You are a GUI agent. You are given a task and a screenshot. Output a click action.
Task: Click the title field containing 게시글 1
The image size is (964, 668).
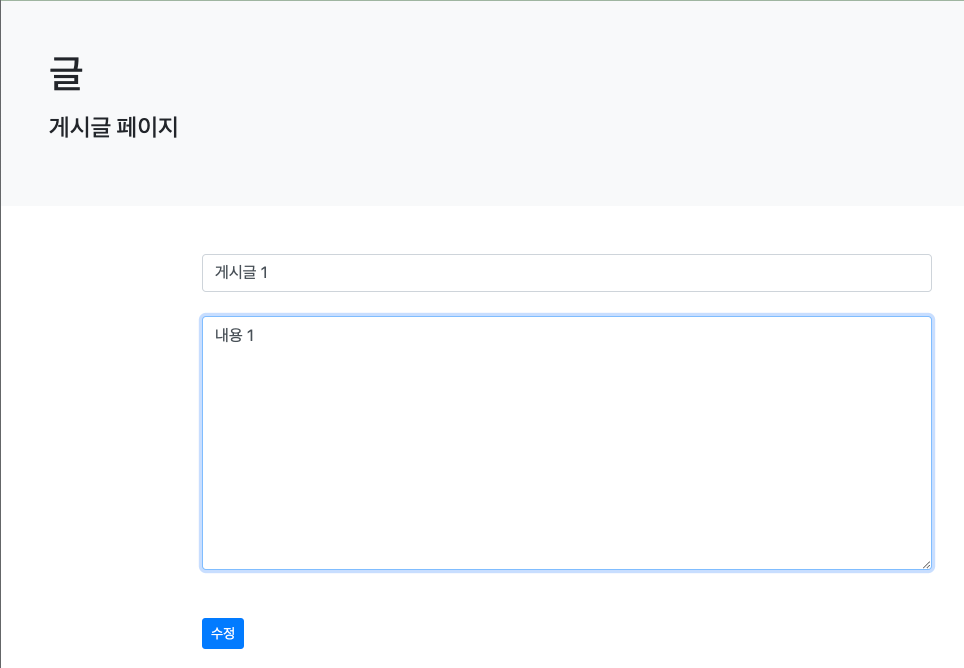click(566, 273)
